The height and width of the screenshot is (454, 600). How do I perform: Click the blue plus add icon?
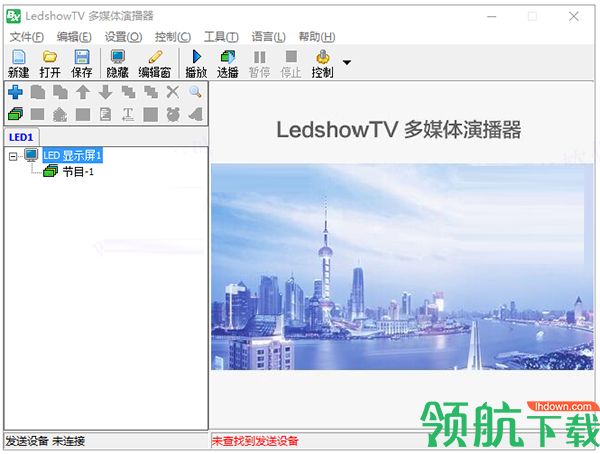15,92
